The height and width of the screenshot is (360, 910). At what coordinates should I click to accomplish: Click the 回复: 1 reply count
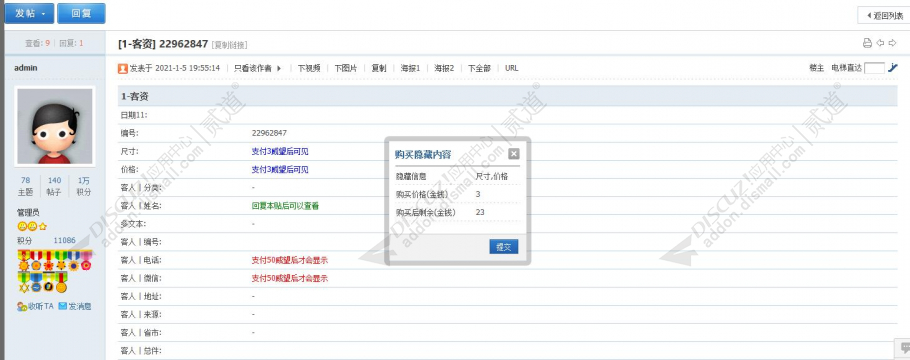coord(71,43)
